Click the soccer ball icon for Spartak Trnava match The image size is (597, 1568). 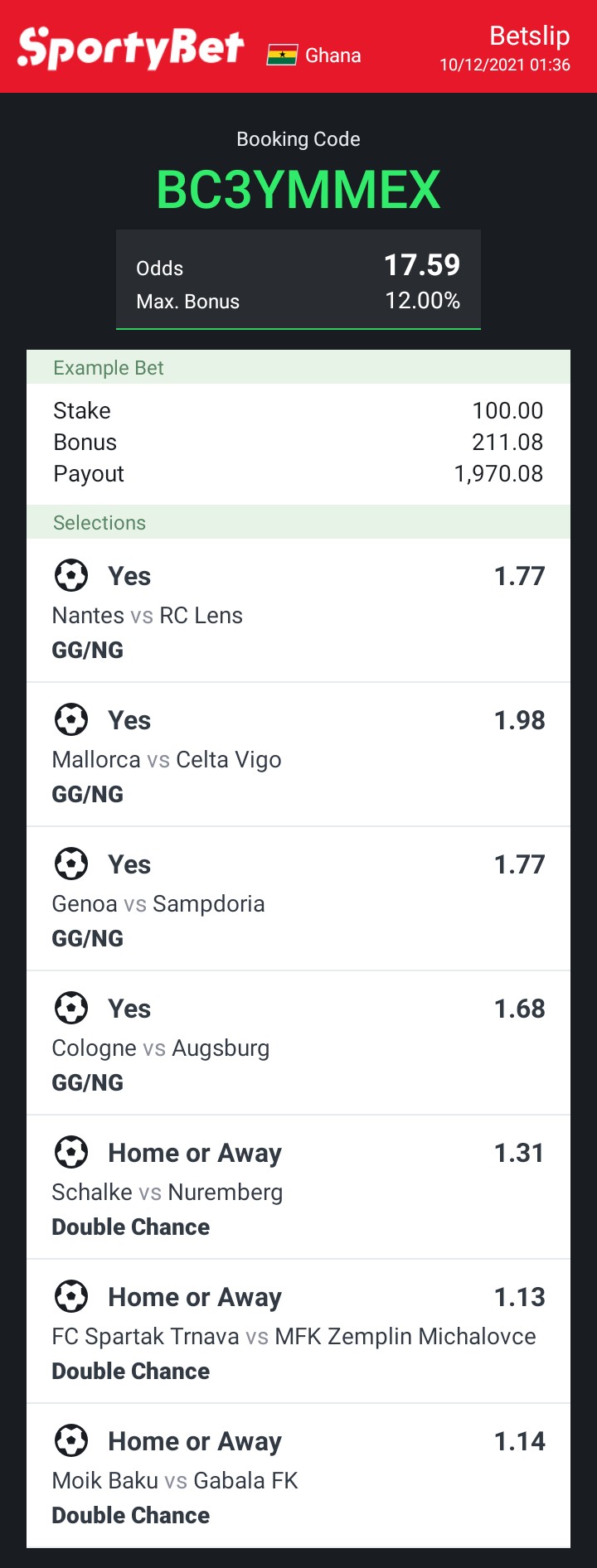(x=71, y=1296)
